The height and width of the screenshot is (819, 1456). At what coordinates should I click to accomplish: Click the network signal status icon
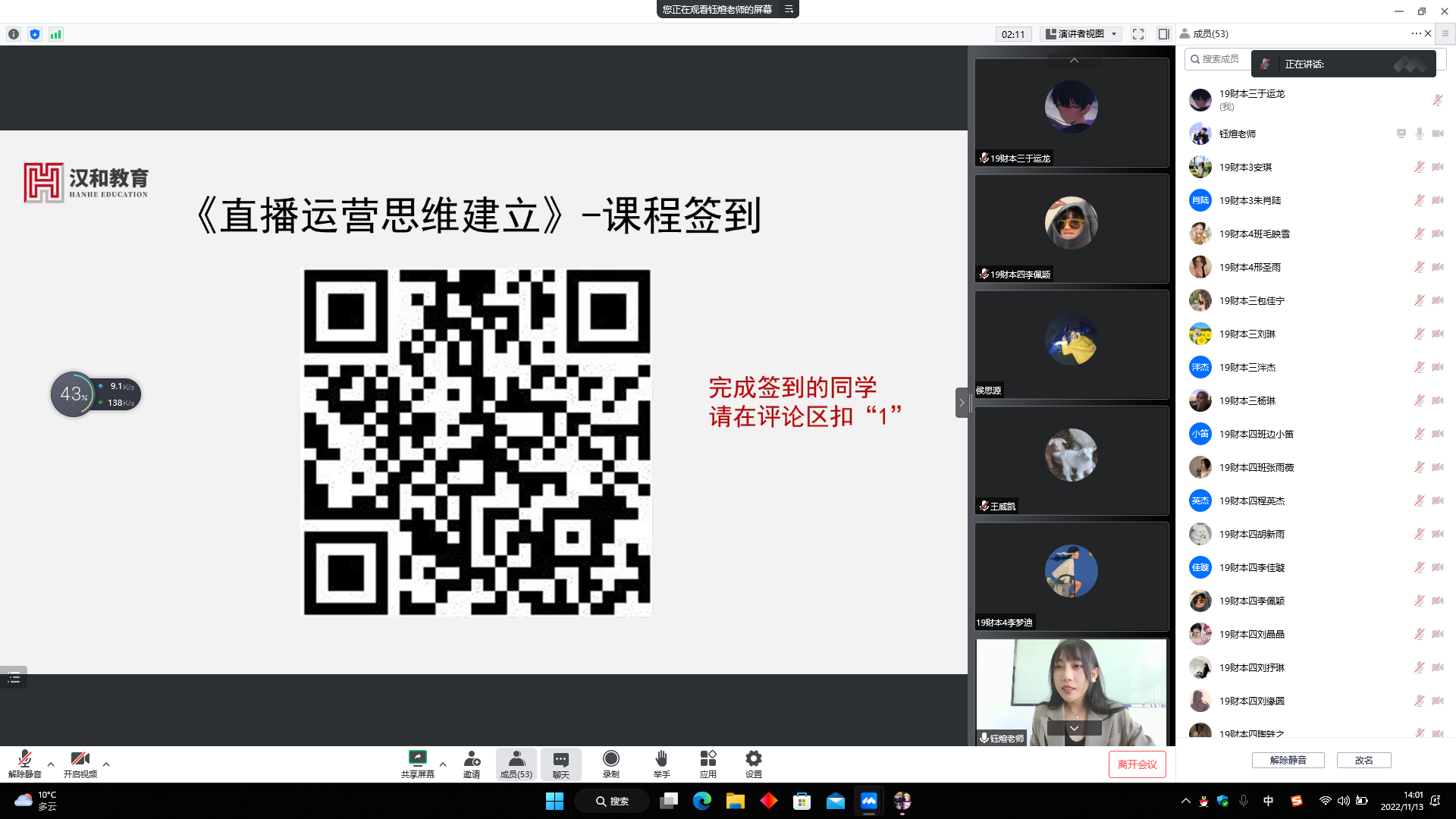[x=55, y=34]
